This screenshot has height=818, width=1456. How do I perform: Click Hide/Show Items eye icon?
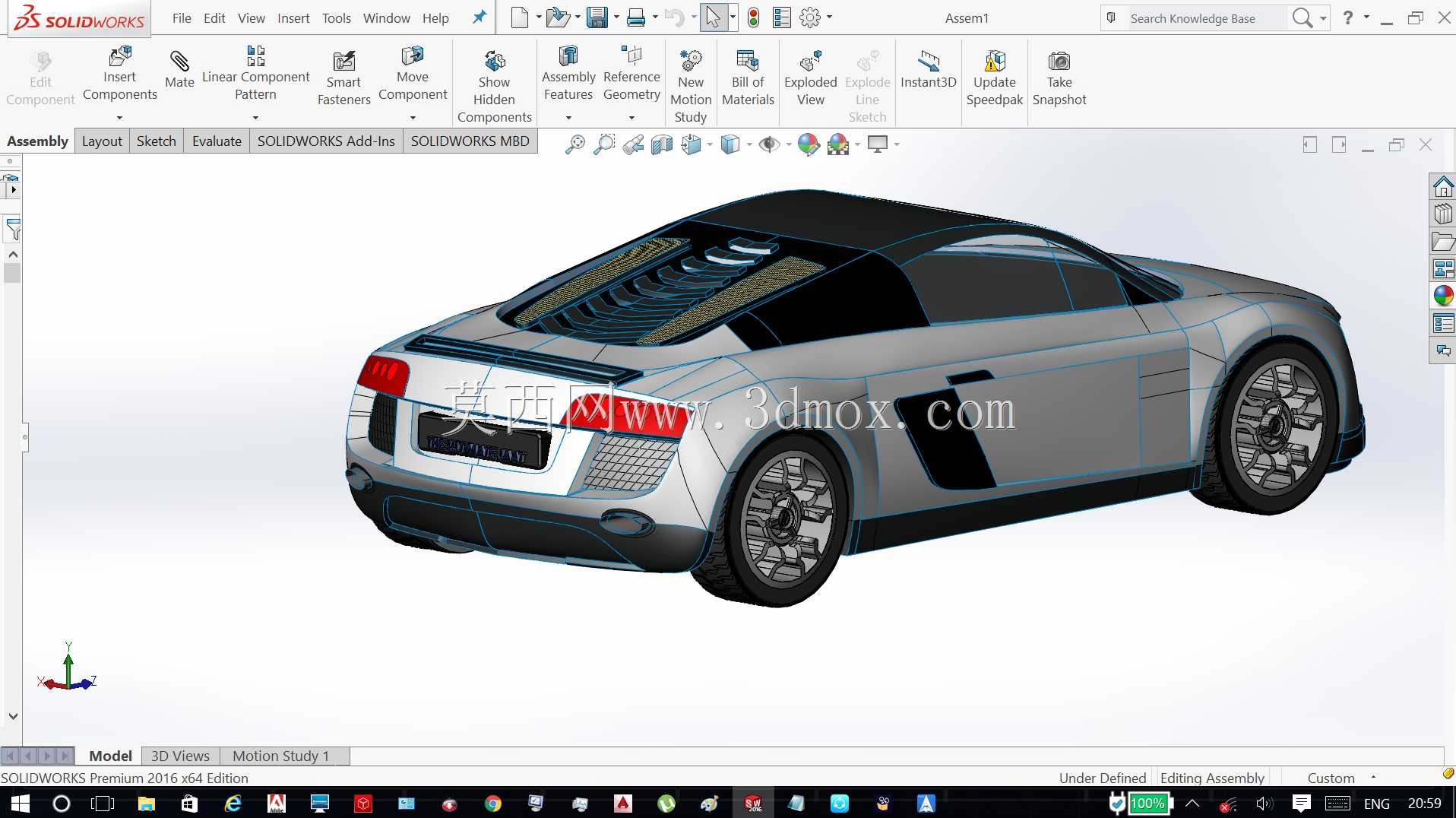tap(769, 144)
